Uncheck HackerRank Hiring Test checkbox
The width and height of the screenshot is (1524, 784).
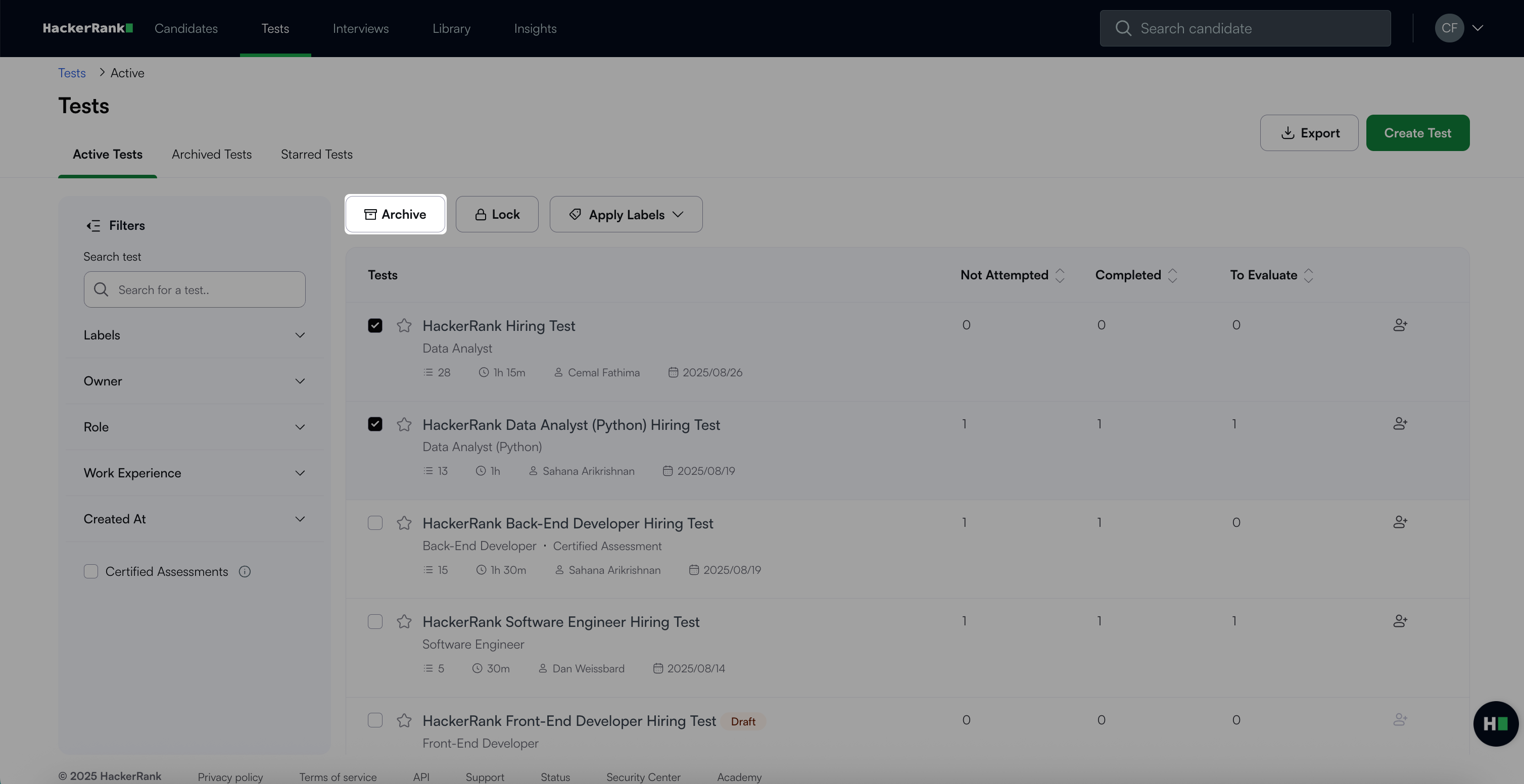coord(375,326)
